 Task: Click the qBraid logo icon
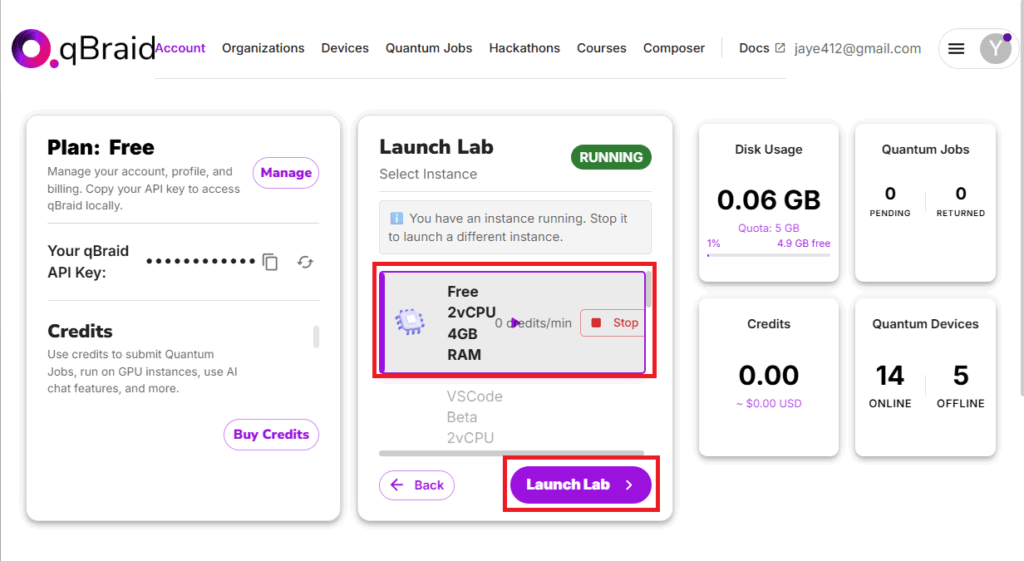point(31,48)
